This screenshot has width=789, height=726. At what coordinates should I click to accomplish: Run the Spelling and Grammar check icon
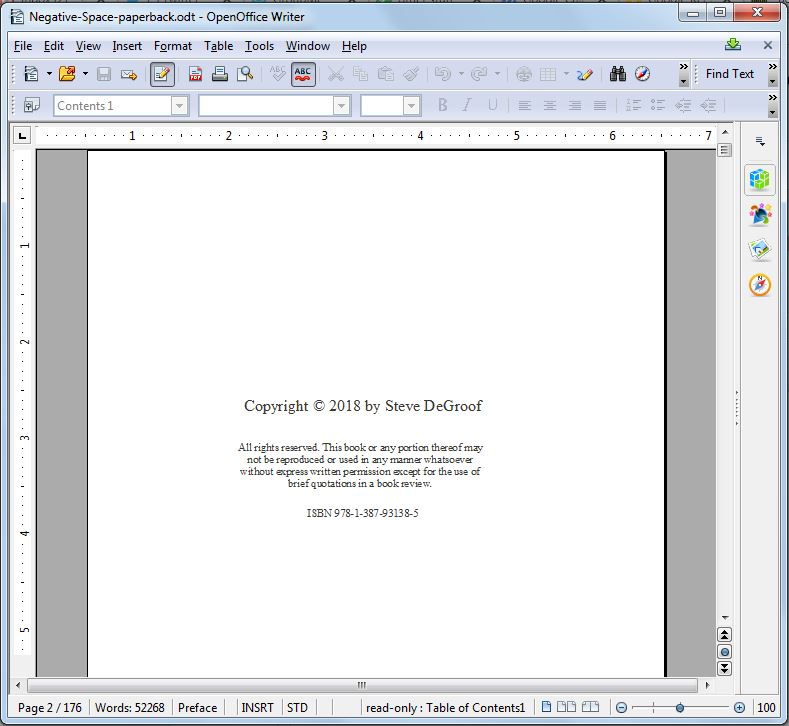(x=277, y=74)
